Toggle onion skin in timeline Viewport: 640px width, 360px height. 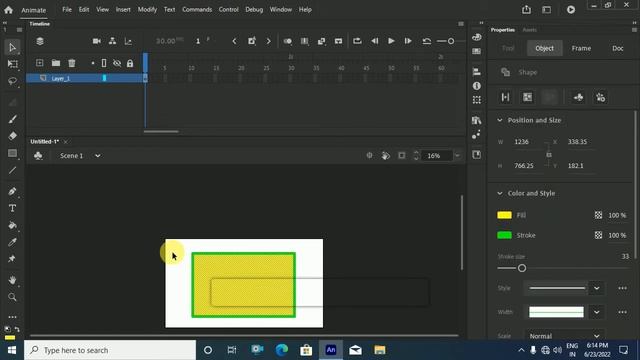288,41
